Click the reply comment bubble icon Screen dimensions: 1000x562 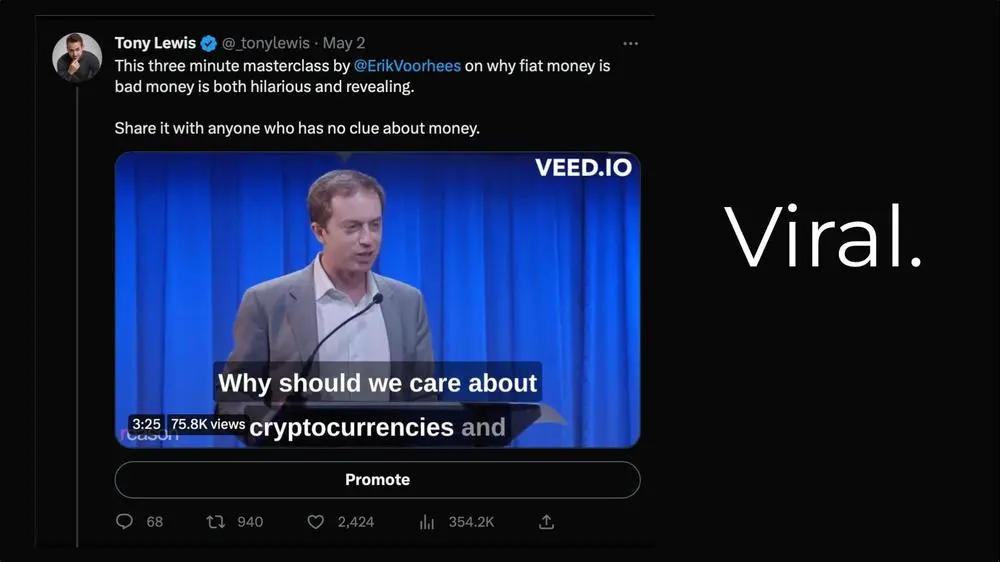(x=124, y=522)
